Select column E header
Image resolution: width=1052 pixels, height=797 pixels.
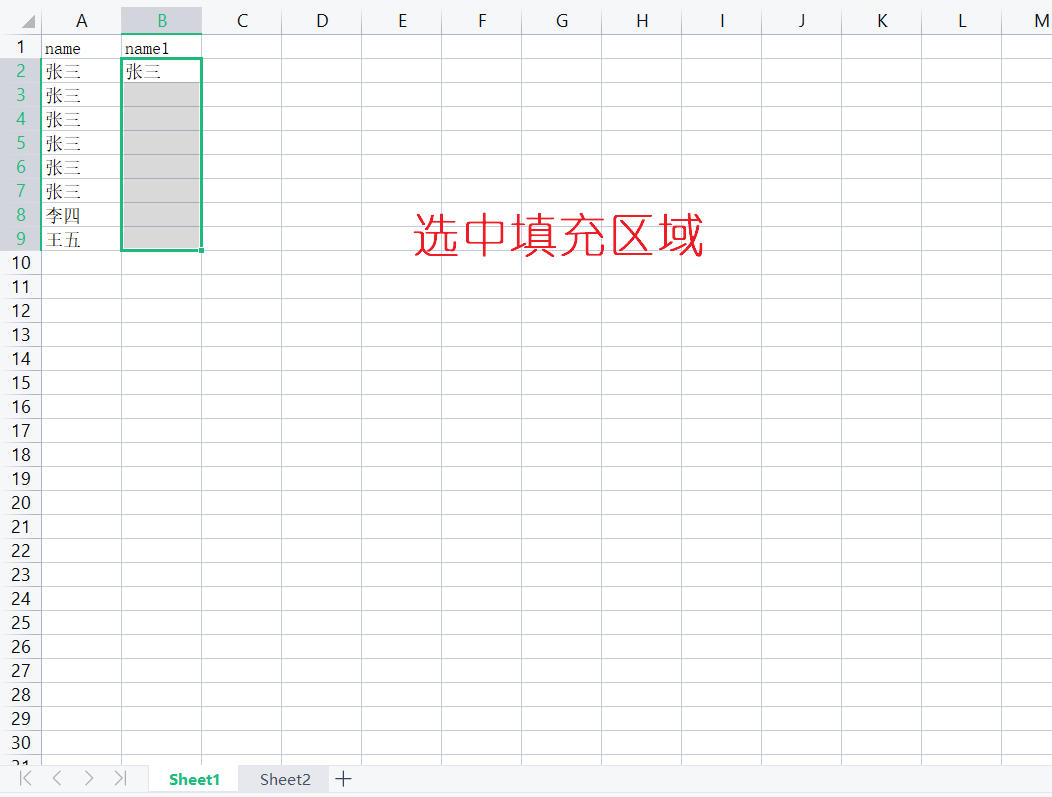pyautogui.click(x=401, y=21)
